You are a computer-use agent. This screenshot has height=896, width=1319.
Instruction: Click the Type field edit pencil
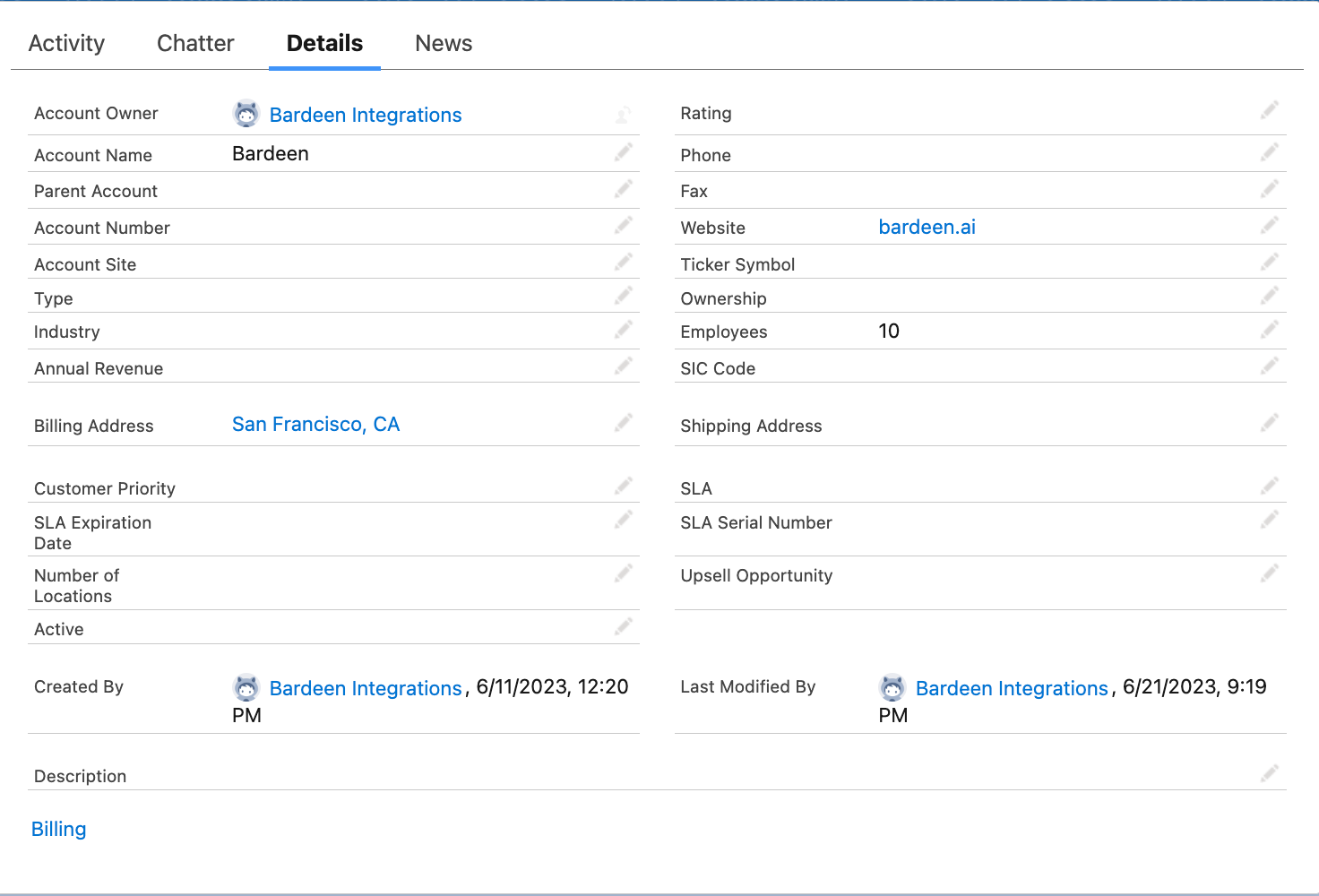point(624,296)
